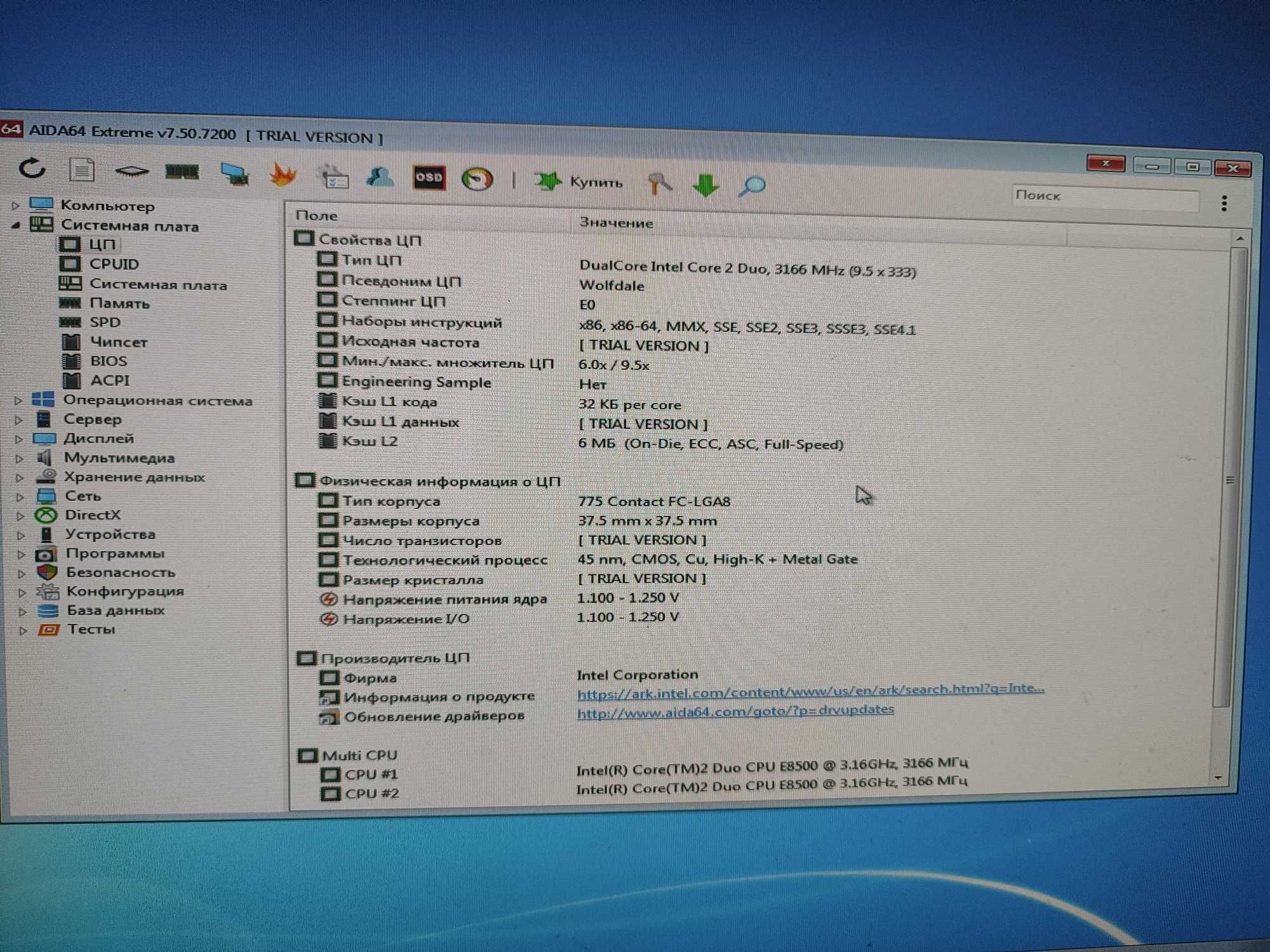
Task: Click the Технологический процесс row
Action: 587,560
